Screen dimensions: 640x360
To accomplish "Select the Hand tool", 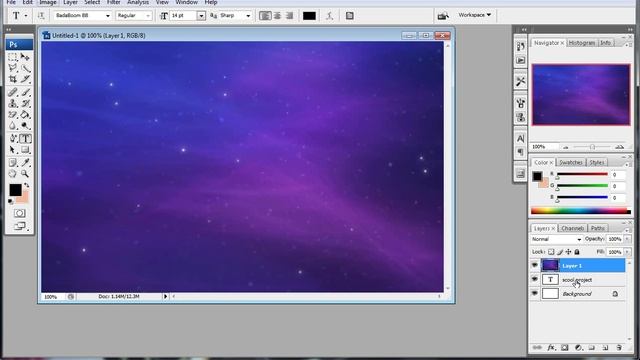I will coord(13,174).
